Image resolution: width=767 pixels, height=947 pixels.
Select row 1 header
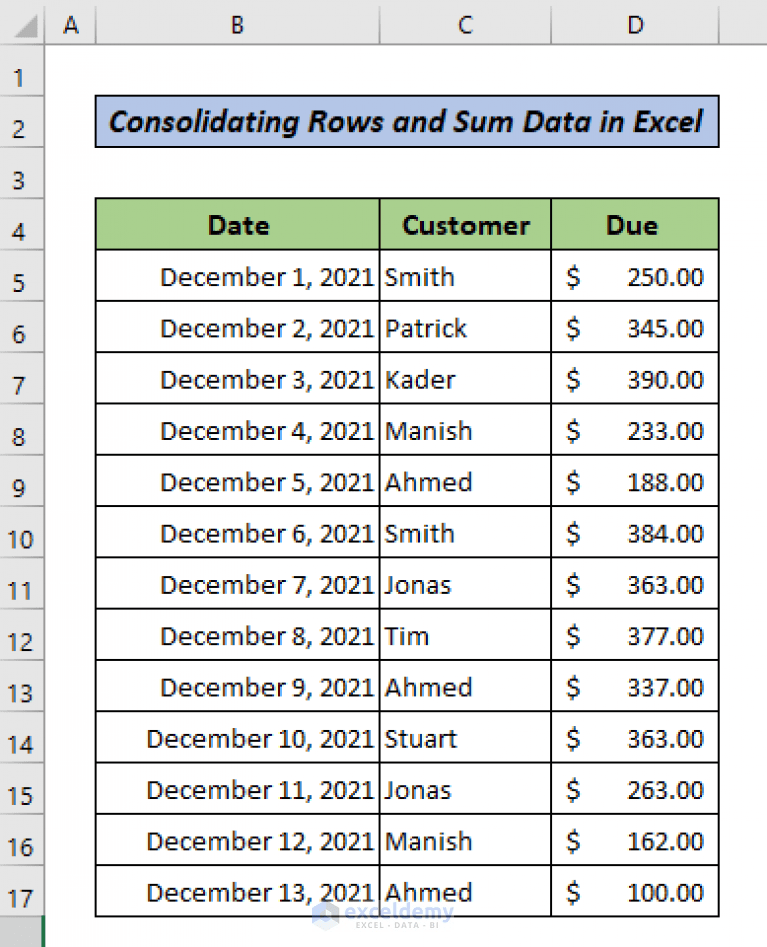[22, 76]
